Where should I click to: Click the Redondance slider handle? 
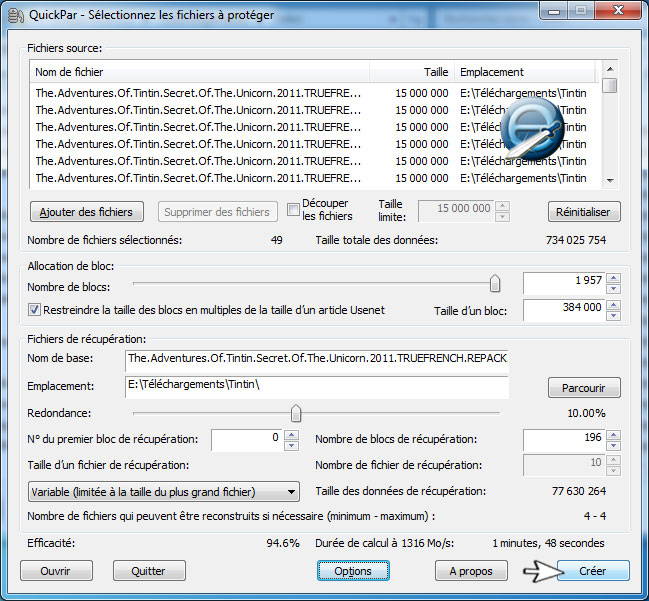click(x=296, y=413)
